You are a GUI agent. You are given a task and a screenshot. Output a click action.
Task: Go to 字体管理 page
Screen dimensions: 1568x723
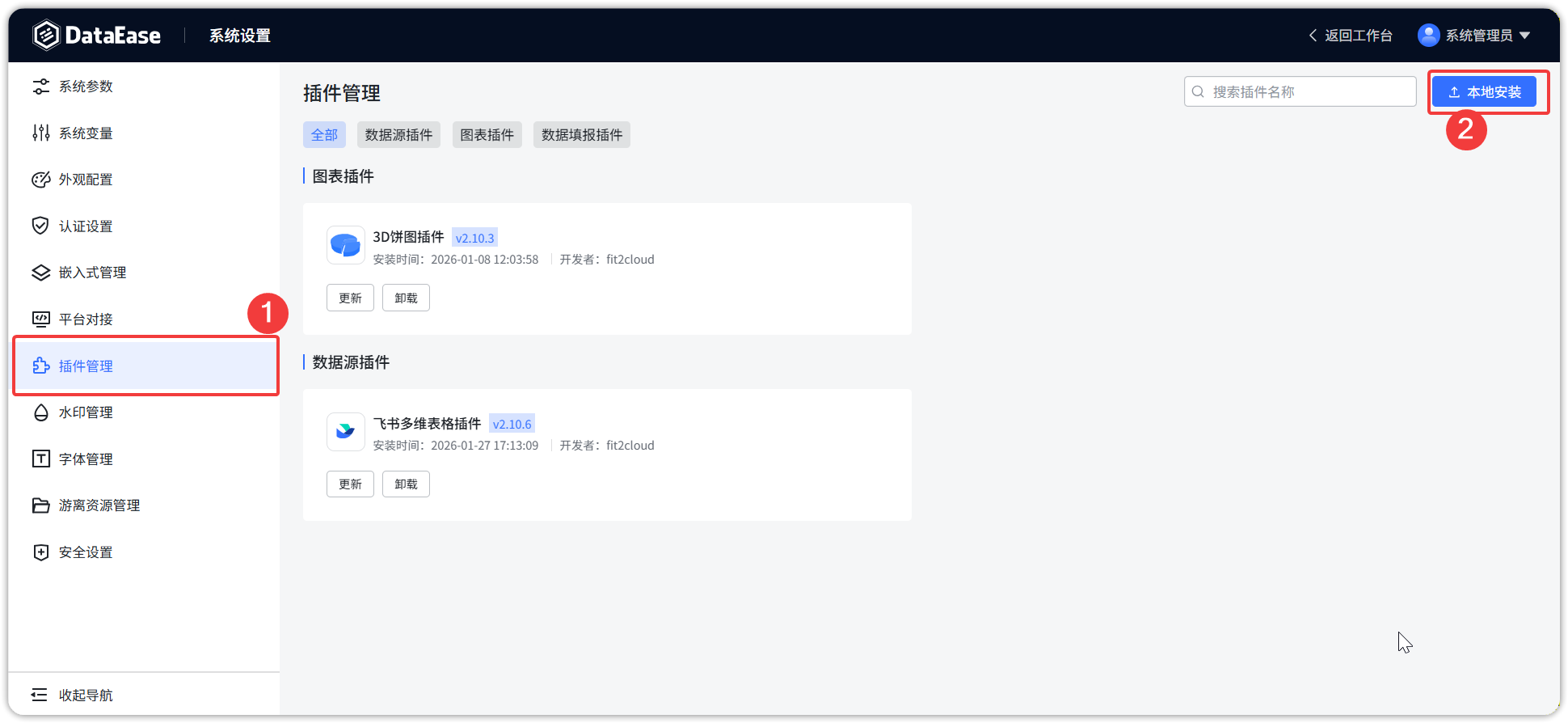pos(145,459)
